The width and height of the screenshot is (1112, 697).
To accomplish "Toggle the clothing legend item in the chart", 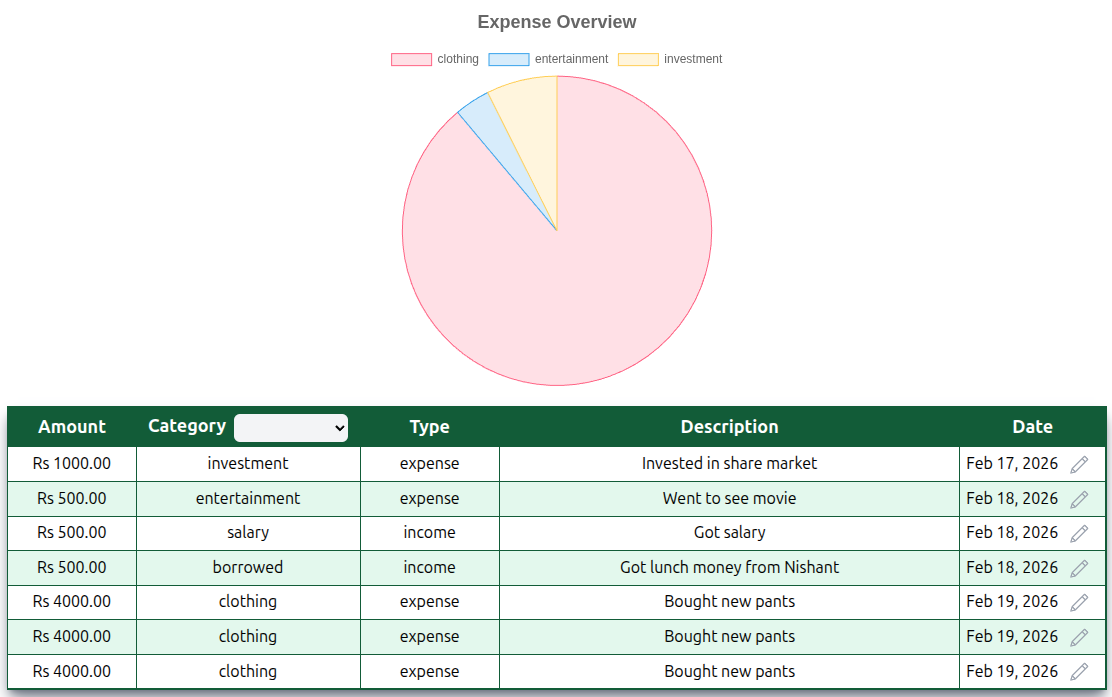I will coord(435,59).
